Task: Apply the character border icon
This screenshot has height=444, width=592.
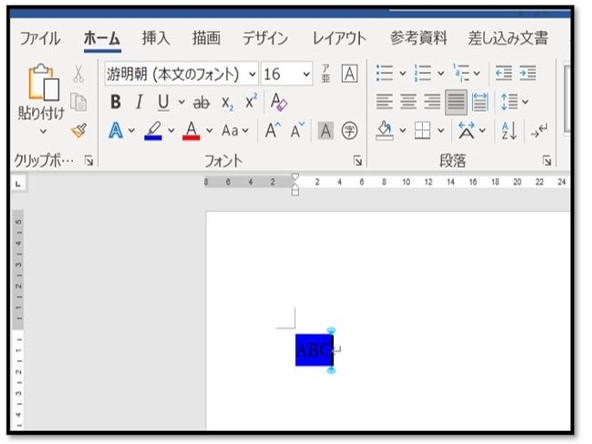Action: coord(350,74)
